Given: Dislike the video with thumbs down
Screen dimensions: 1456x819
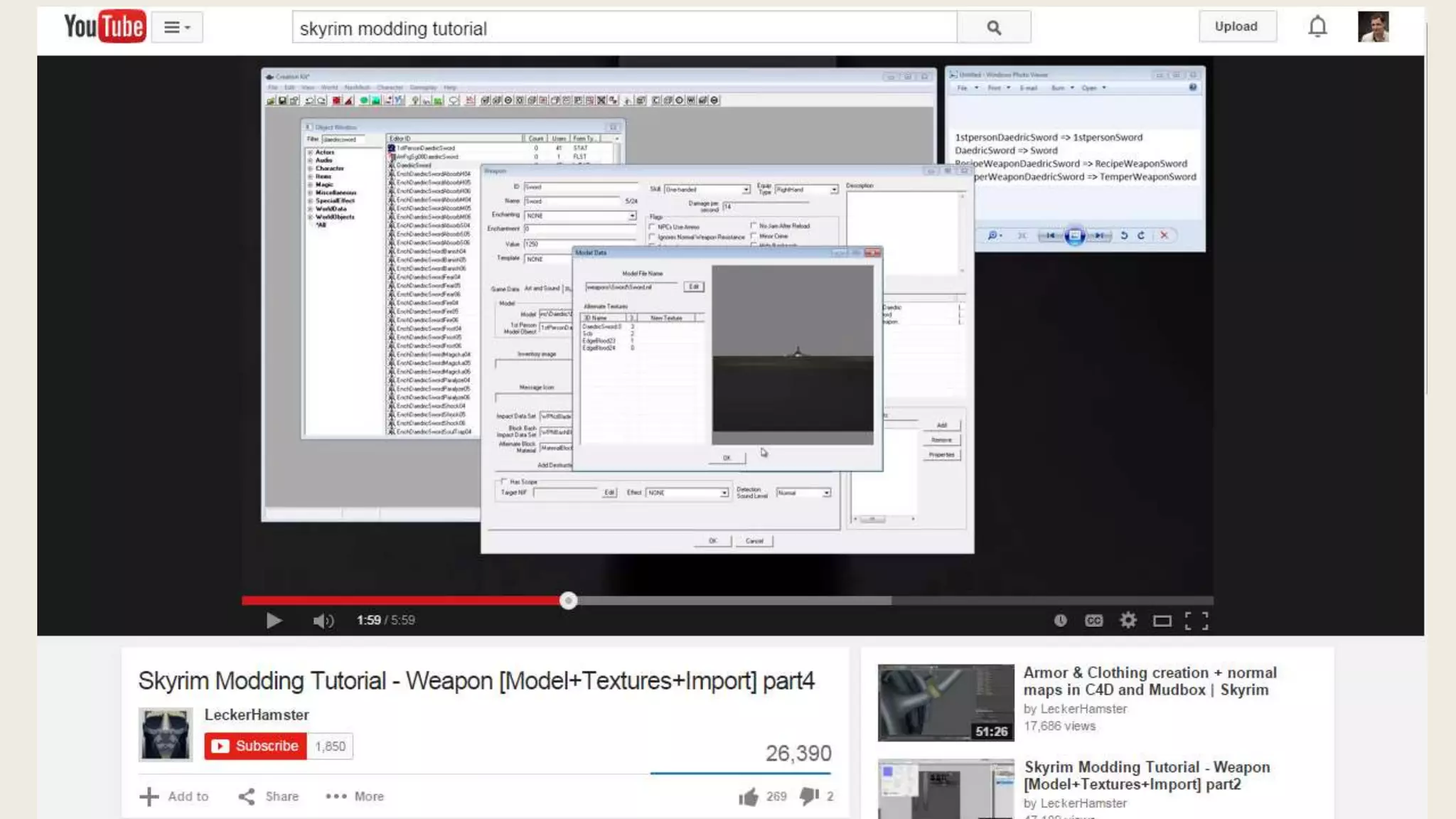Looking at the screenshot, I should pos(809,796).
